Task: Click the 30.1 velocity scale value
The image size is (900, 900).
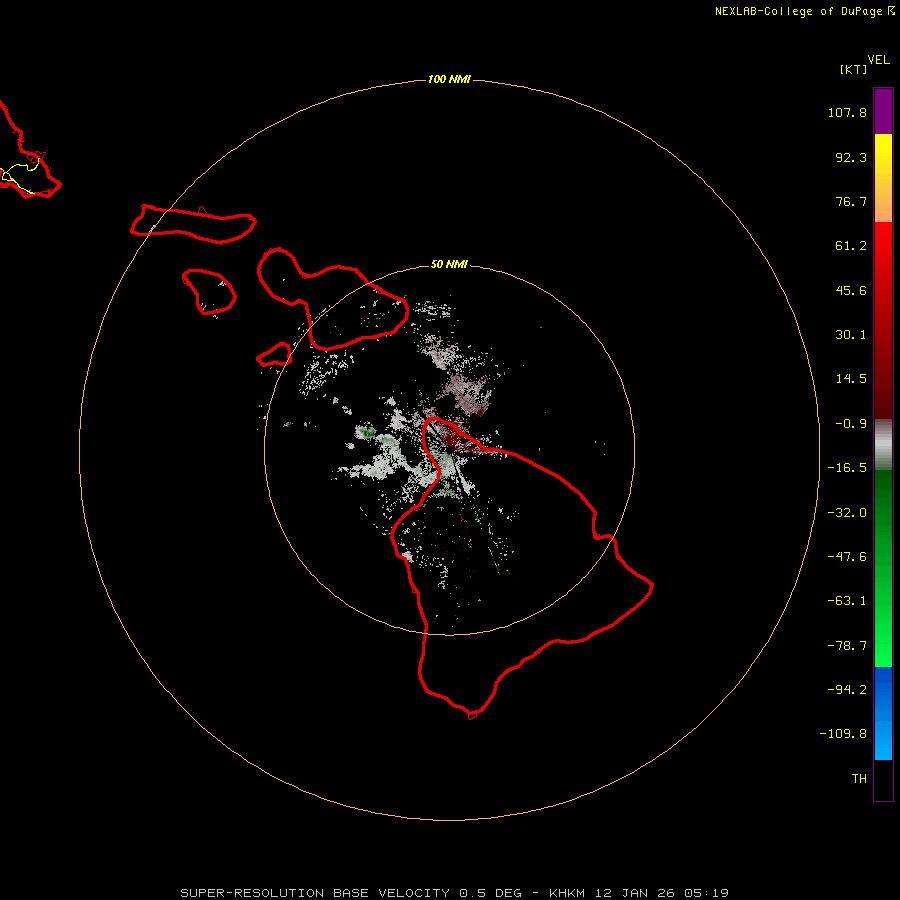Action: [851, 335]
